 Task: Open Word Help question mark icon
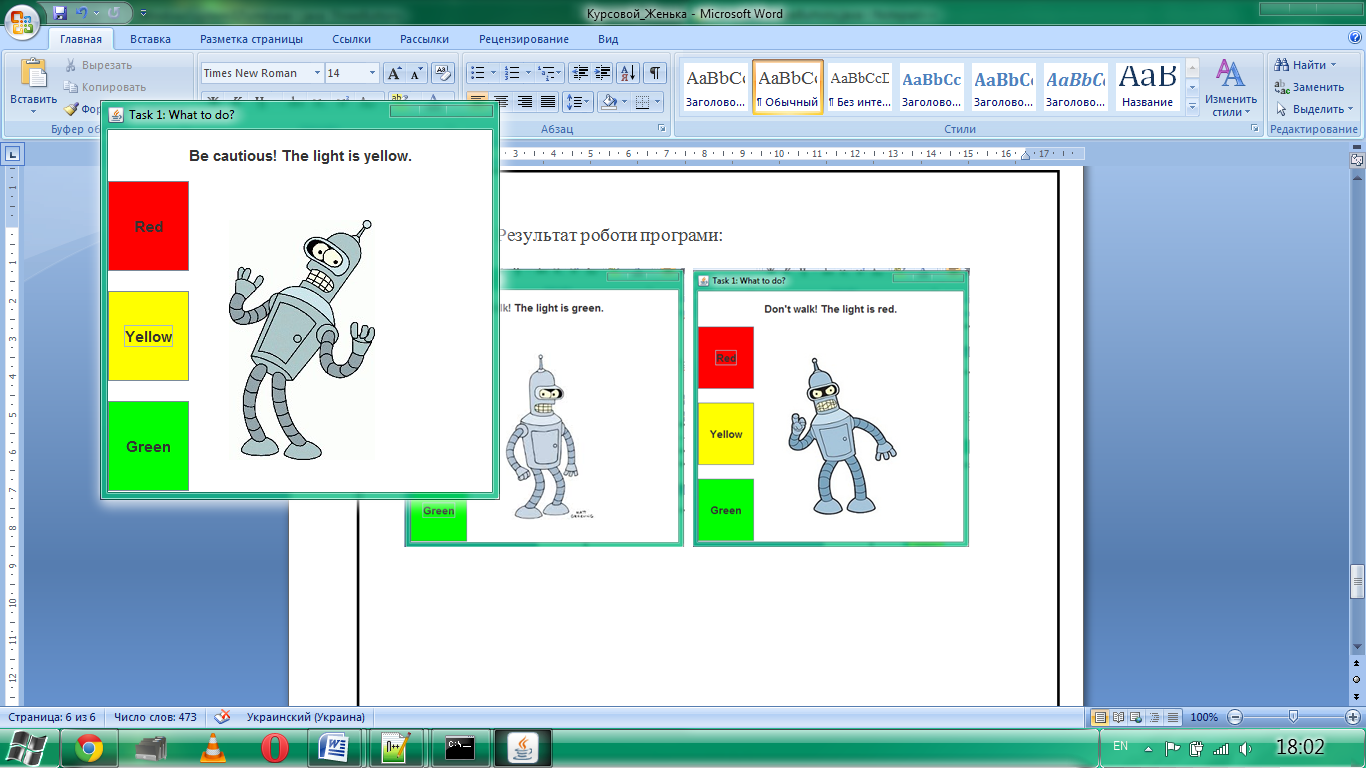1353,39
